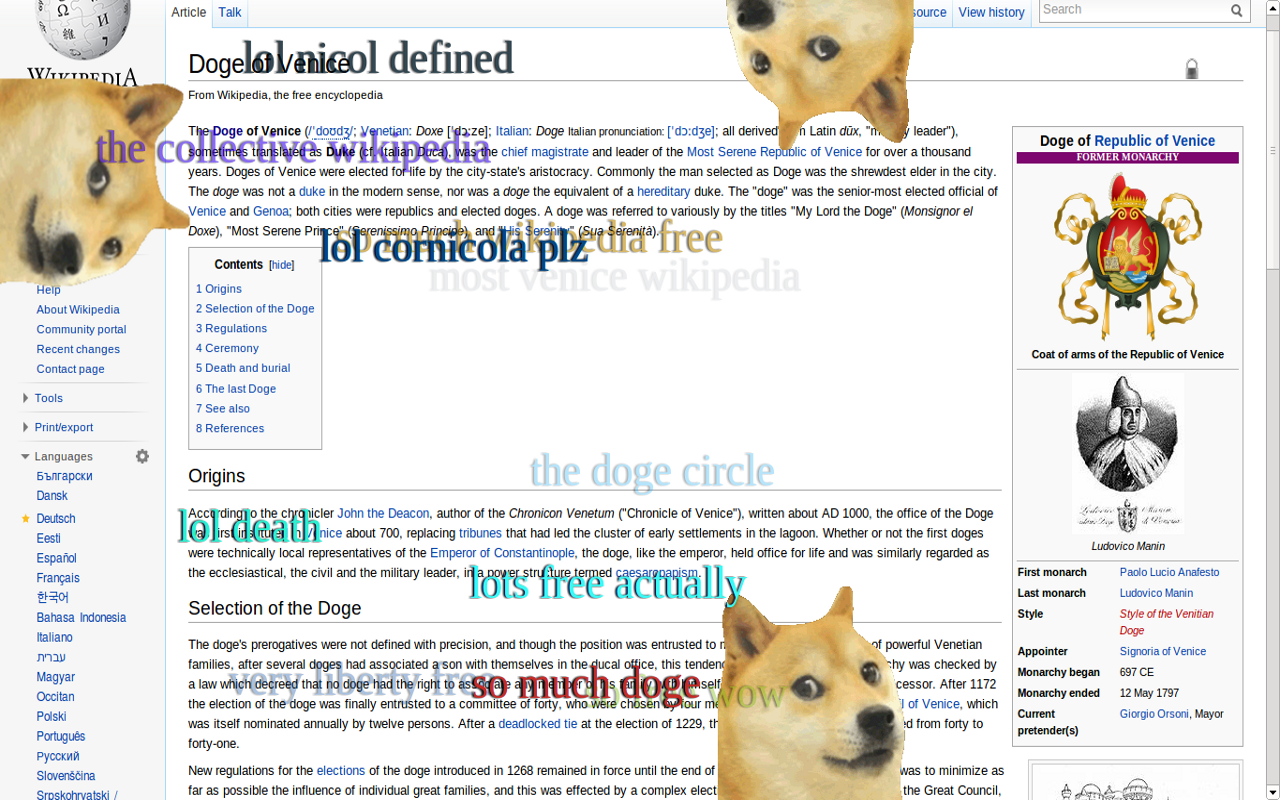
Task: Follow Most Serene Republic of Venice link
Action: 774,152
